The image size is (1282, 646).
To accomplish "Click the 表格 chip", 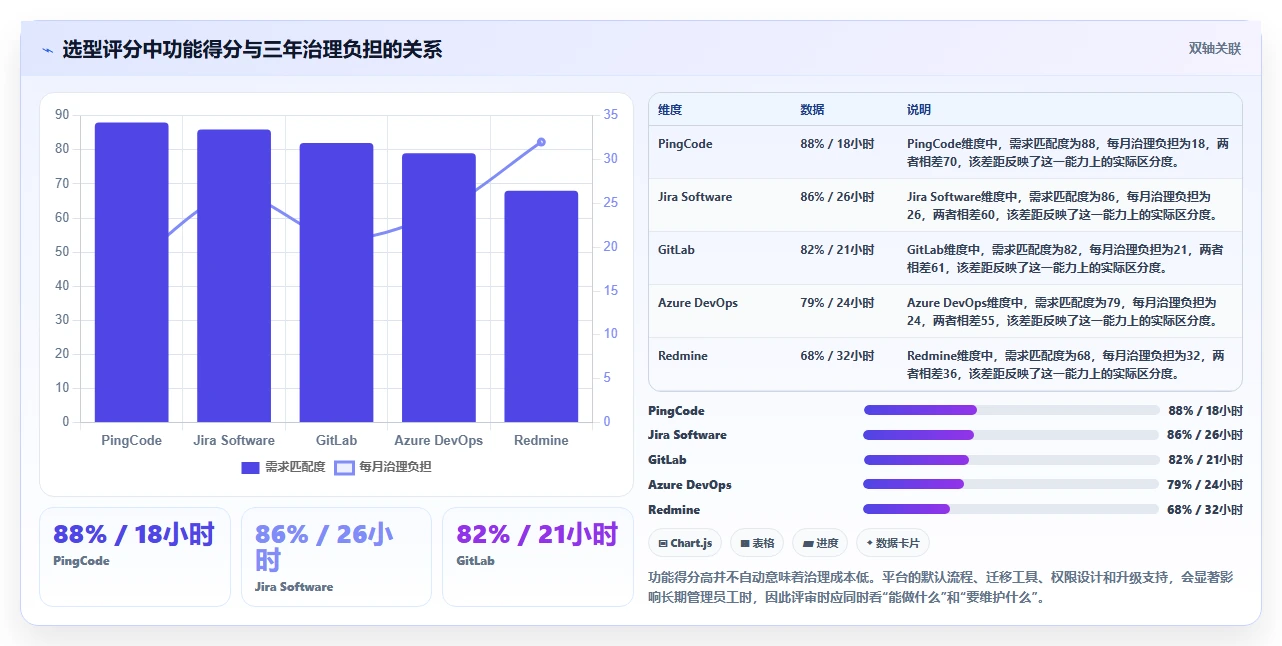I will (x=757, y=543).
